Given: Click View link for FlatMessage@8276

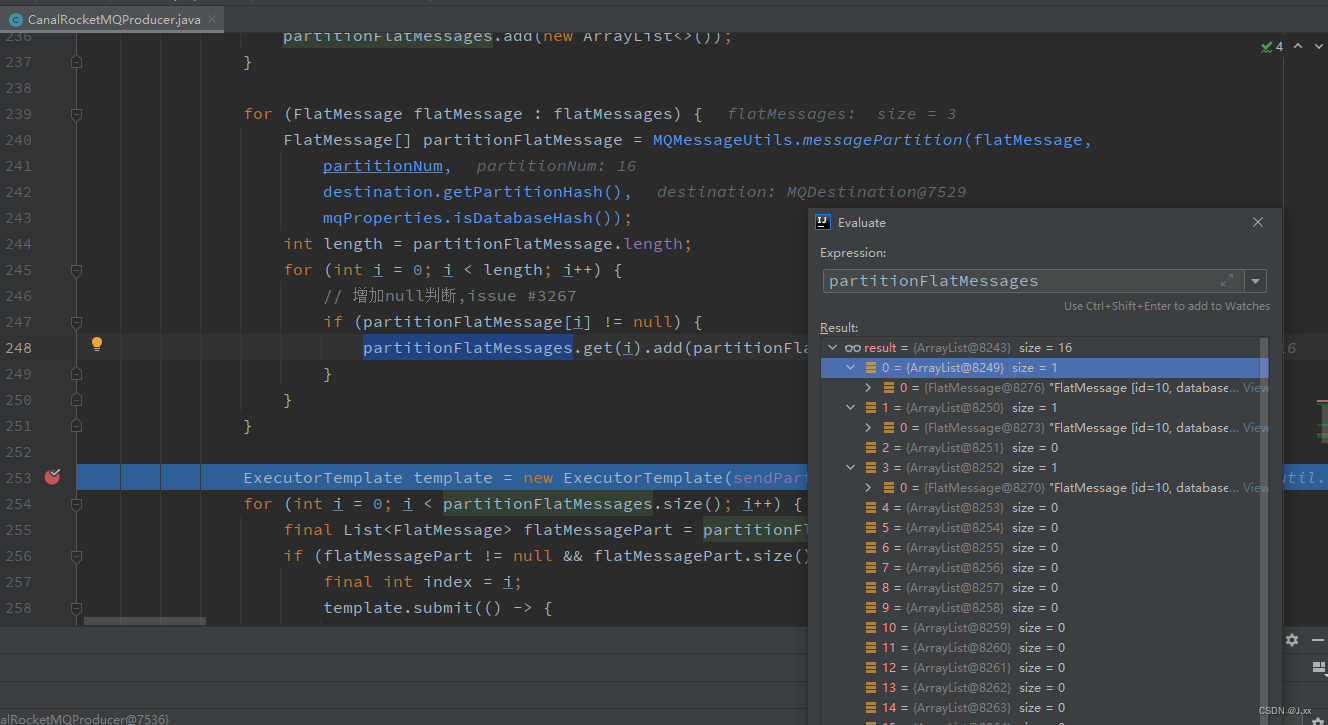Looking at the screenshot, I should [x=1255, y=387].
